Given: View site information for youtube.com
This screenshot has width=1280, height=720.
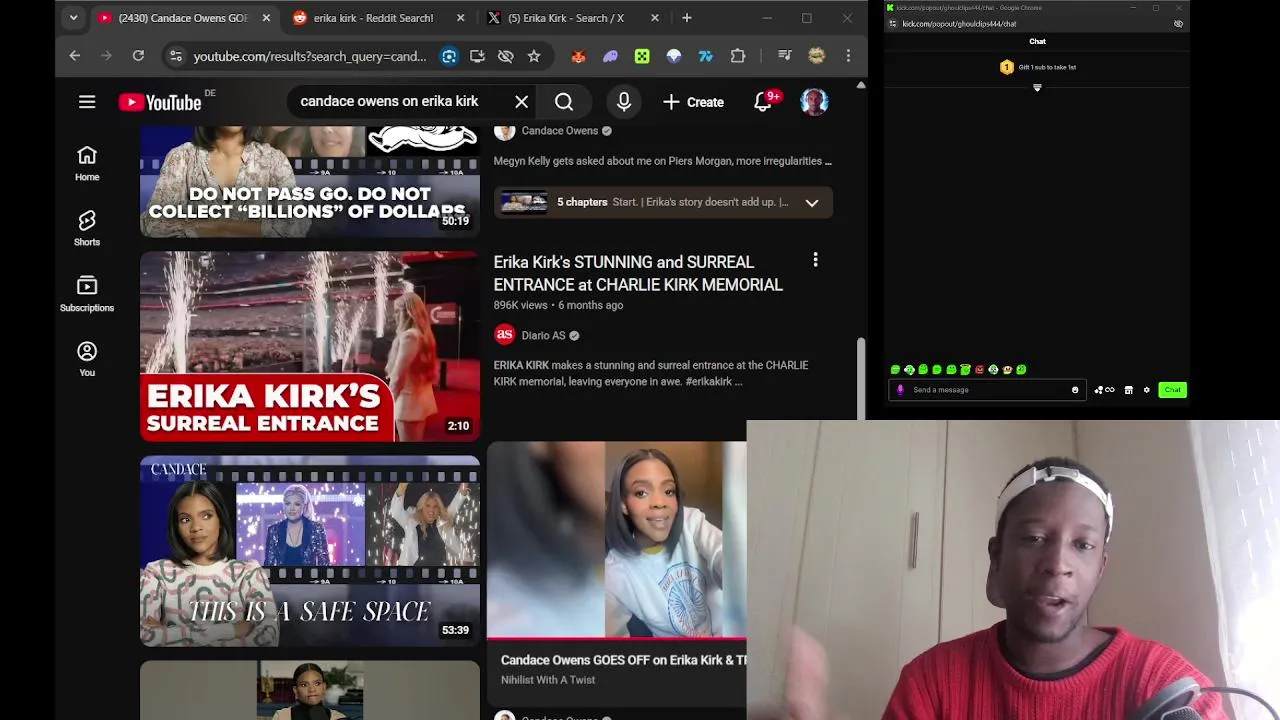Looking at the screenshot, I should click(x=175, y=56).
